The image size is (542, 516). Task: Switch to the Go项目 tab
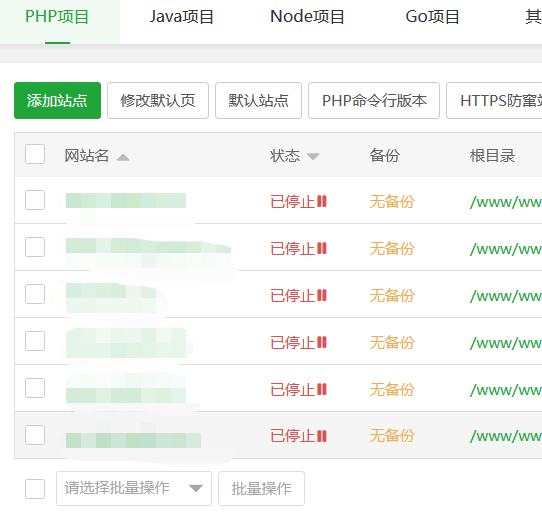[x=432, y=17]
